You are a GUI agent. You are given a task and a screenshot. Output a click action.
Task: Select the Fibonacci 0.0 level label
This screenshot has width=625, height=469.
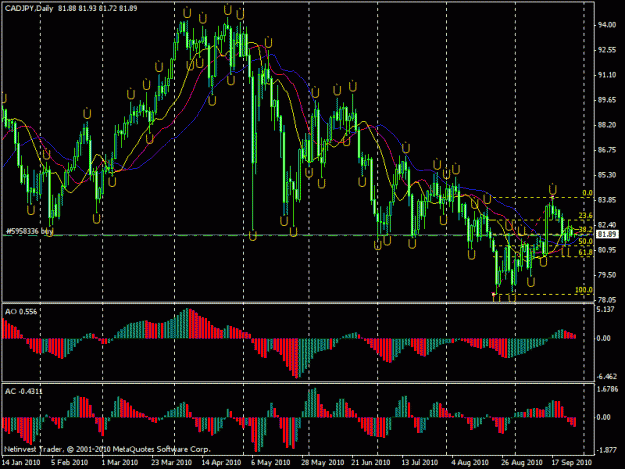pyautogui.click(x=587, y=193)
